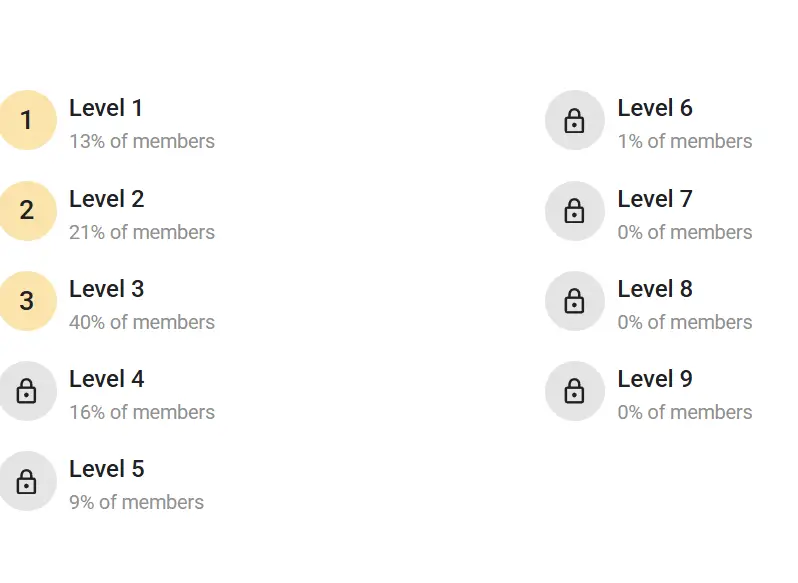Screen dimensions: 798x583
Task: Select the Level 1 heading
Action: pos(106,108)
